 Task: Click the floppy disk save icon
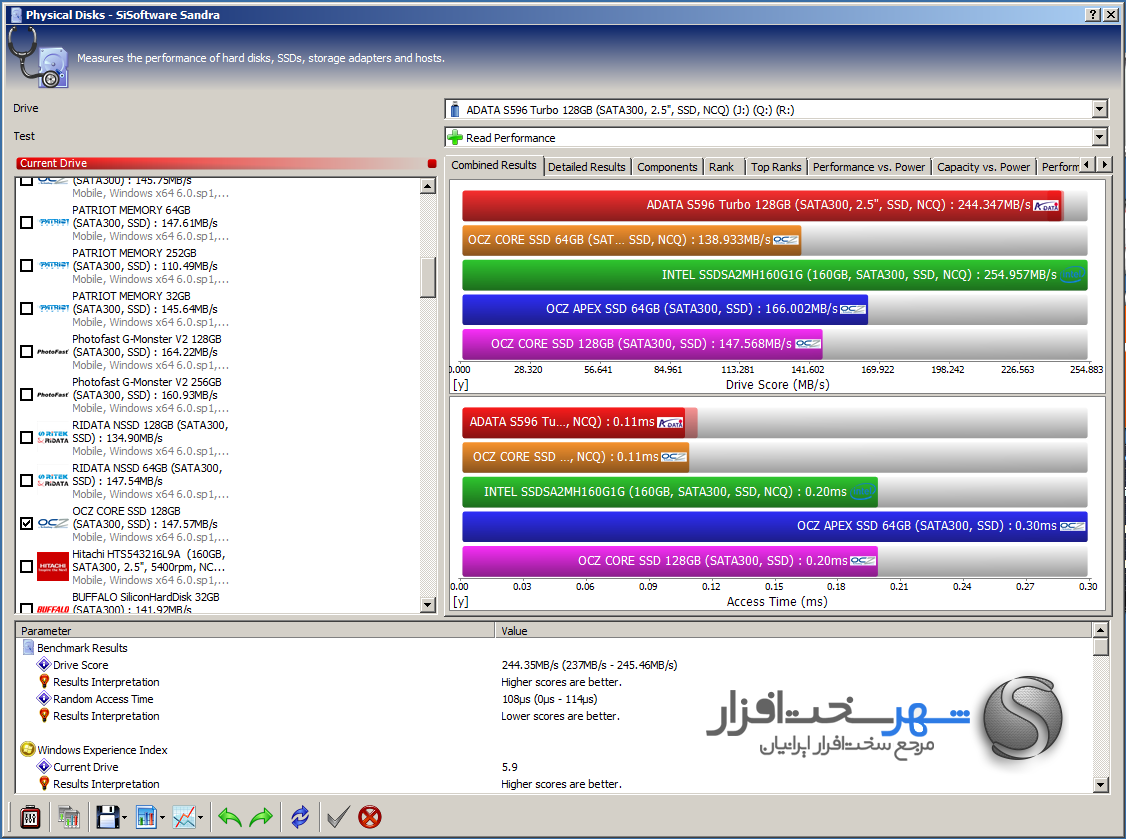[x=108, y=817]
